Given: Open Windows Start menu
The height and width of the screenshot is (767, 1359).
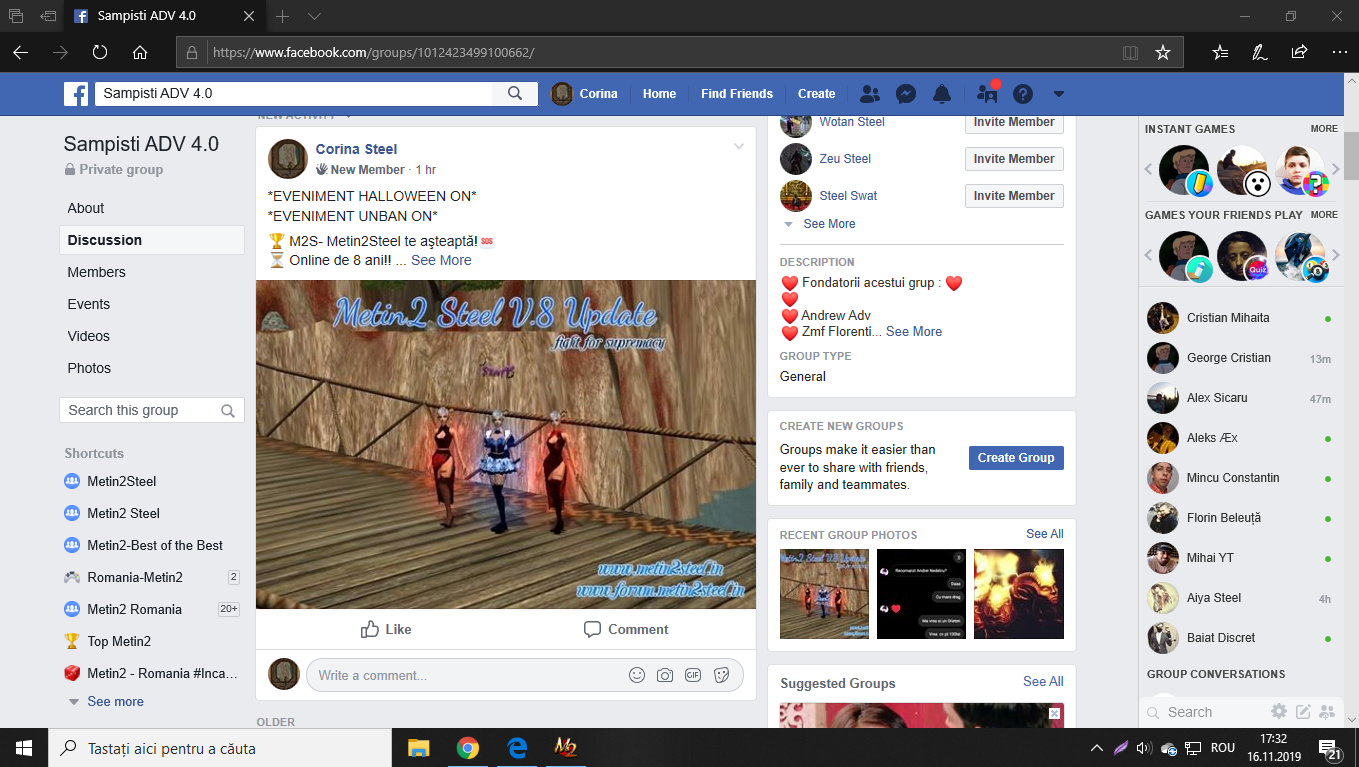Looking at the screenshot, I should pos(24,748).
